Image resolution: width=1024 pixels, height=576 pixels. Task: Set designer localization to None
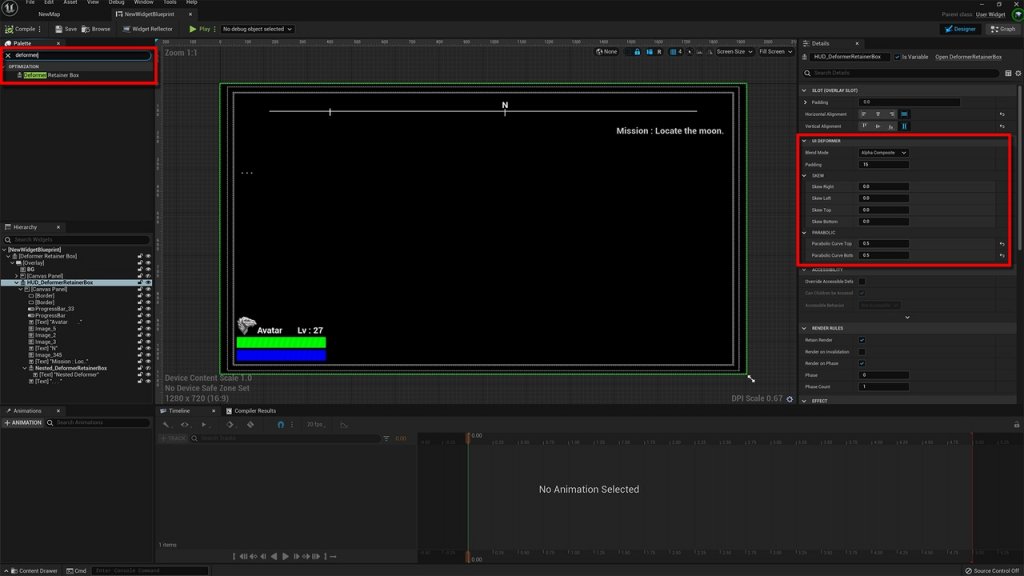point(607,52)
